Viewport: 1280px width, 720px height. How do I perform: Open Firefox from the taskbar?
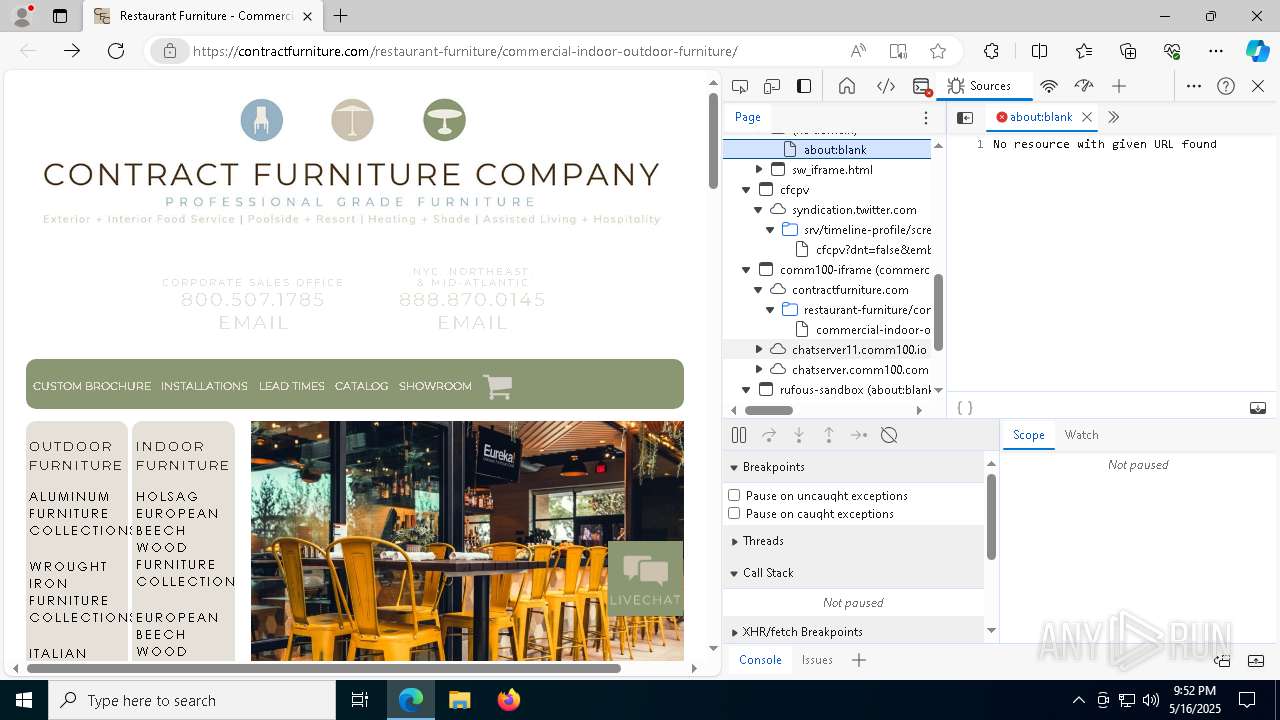(509, 700)
